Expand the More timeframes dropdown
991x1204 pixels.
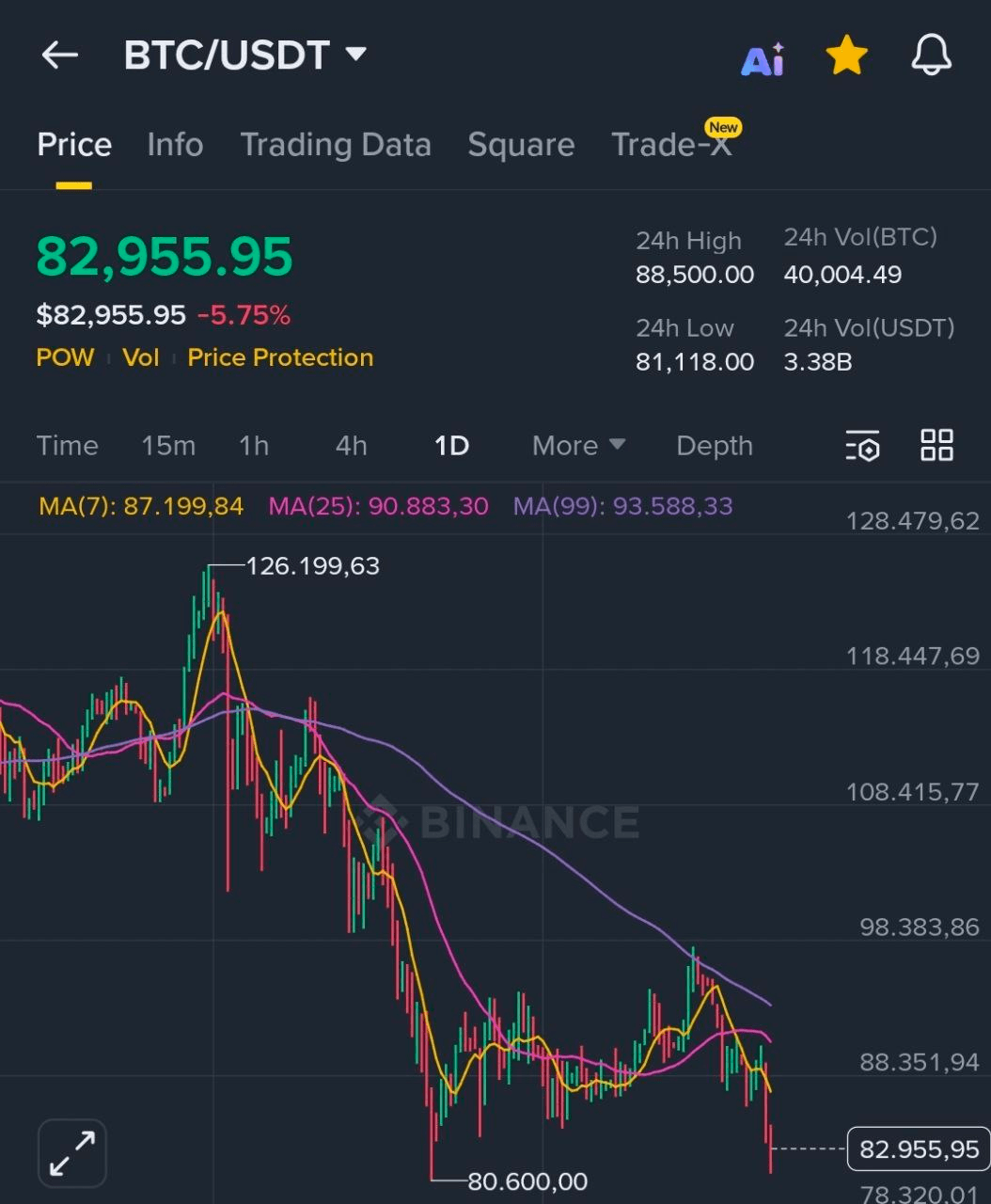tap(577, 446)
